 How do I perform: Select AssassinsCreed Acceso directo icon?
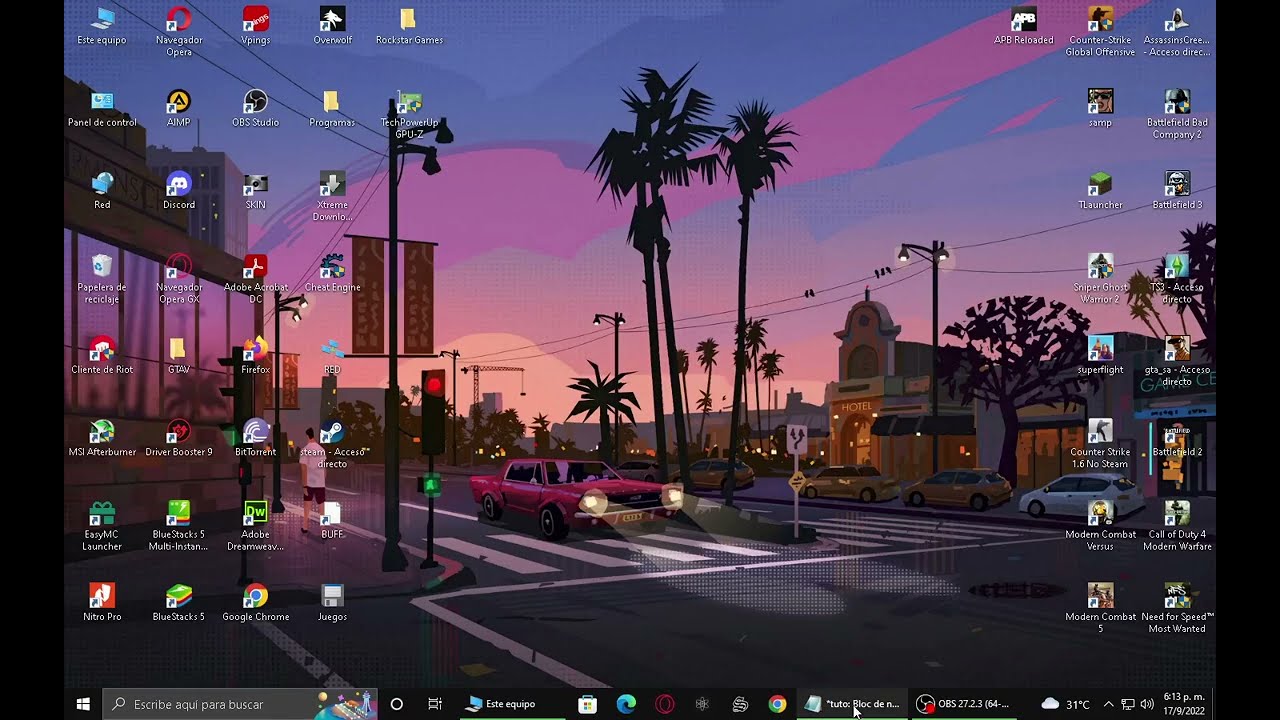pyautogui.click(x=1177, y=31)
